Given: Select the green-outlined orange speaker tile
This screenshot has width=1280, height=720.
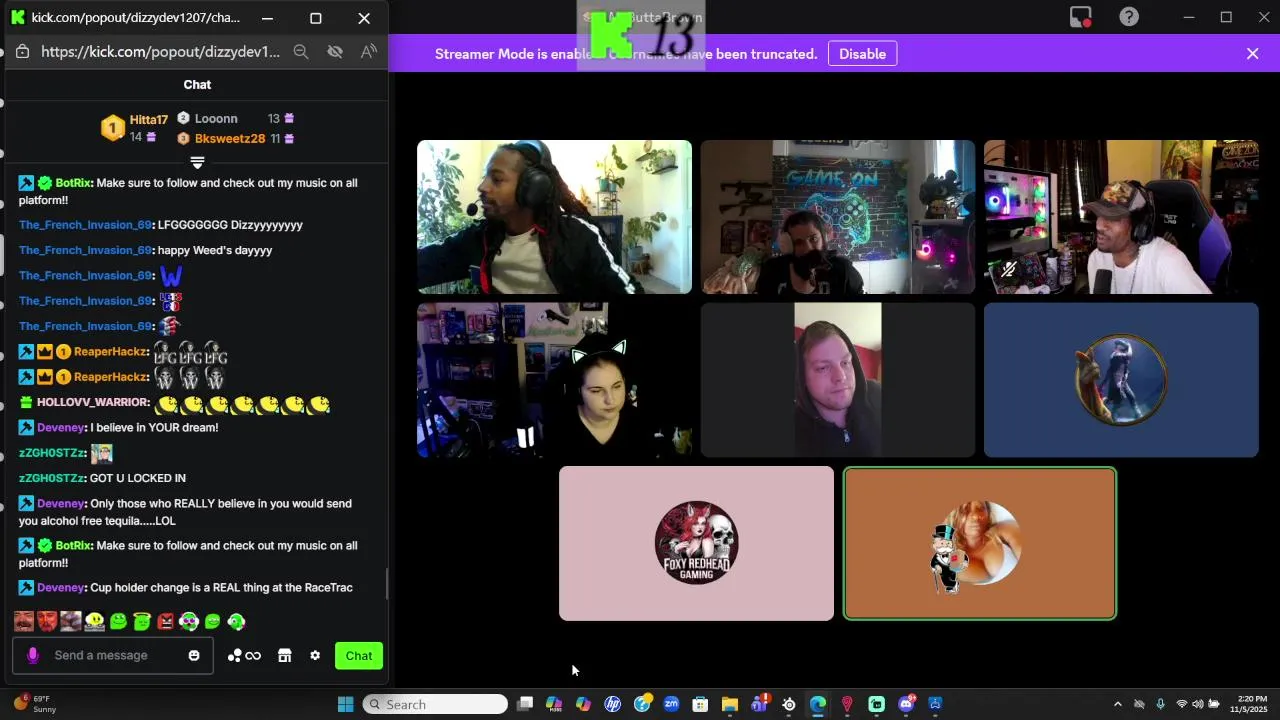Looking at the screenshot, I should pos(980,543).
